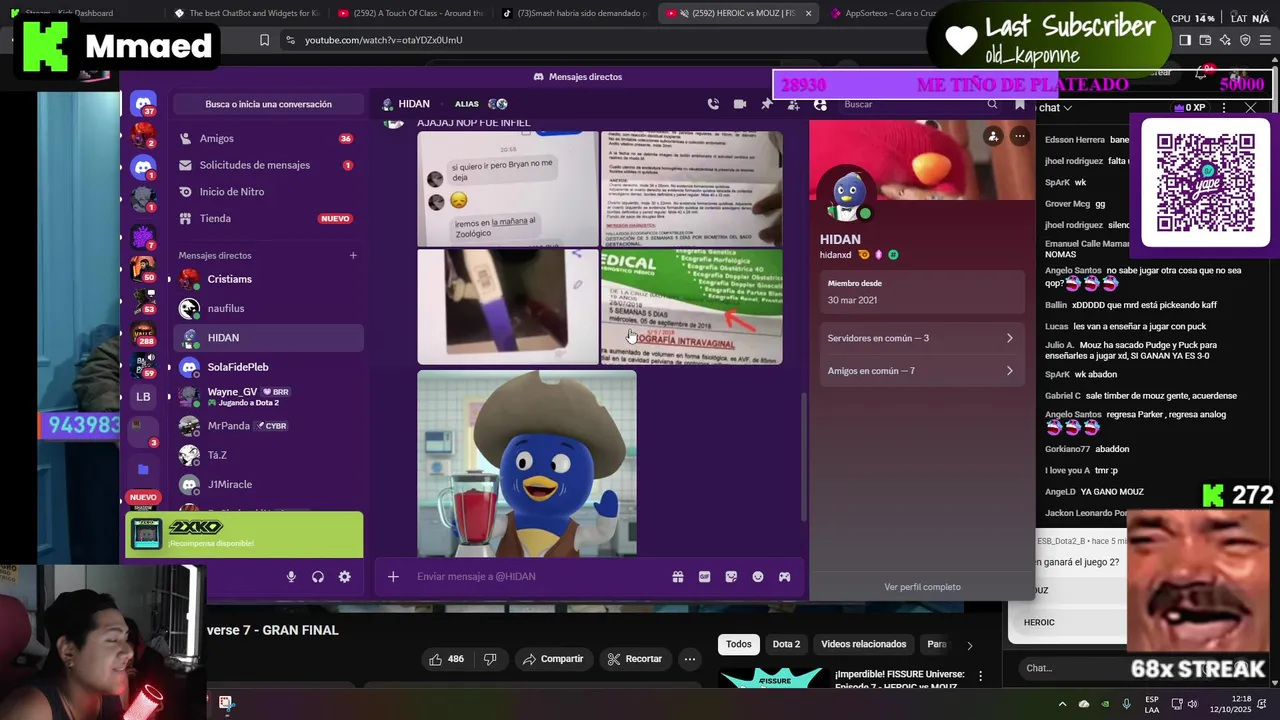Open the Wayne_GV conversation

click(x=268, y=396)
